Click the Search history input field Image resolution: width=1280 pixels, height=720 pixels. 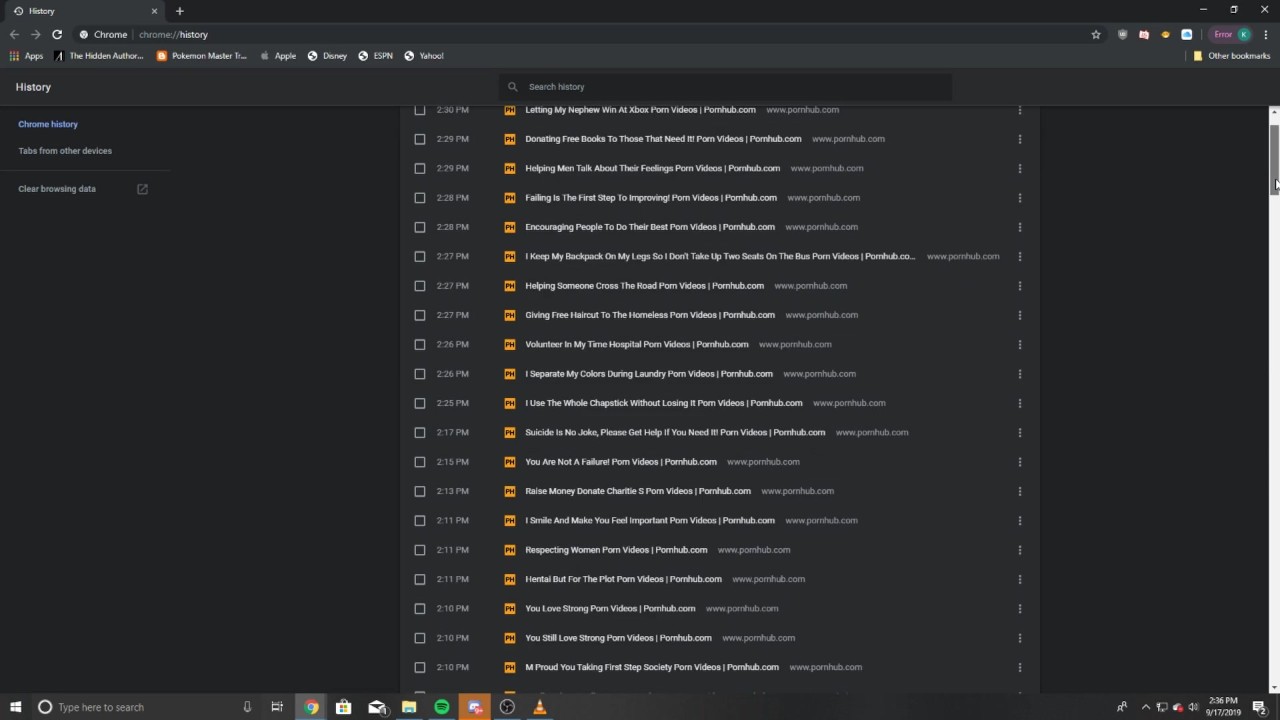click(725, 87)
